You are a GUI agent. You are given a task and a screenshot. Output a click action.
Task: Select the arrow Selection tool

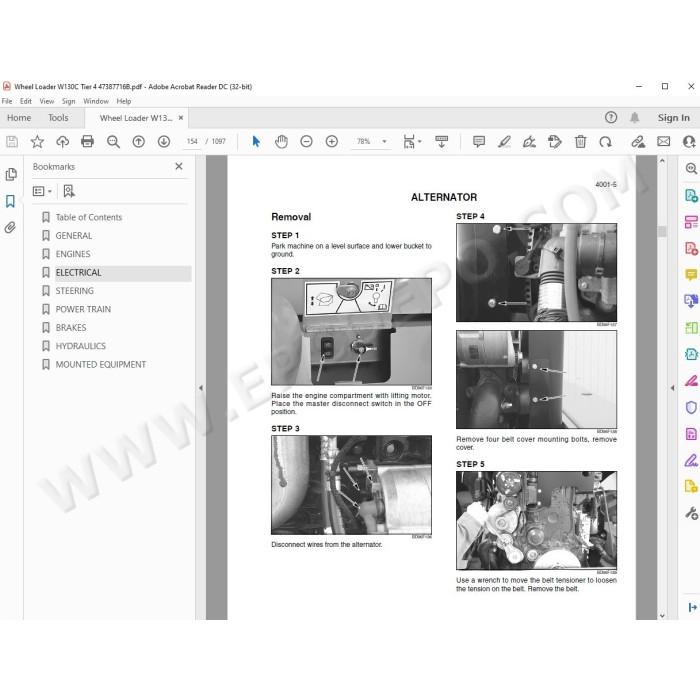pyautogui.click(x=256, y=142)
